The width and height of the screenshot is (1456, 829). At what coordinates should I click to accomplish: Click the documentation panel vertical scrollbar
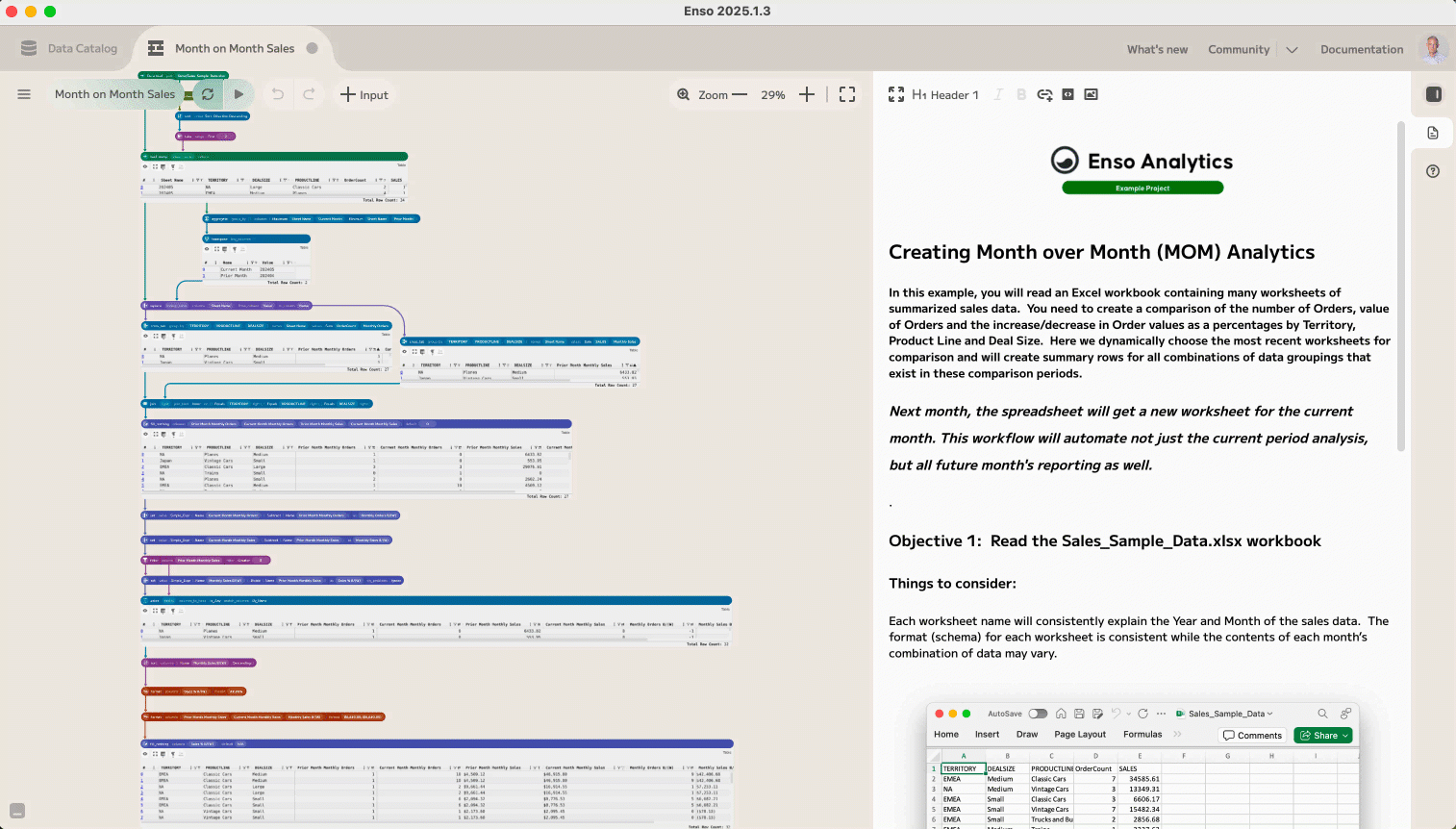1401,286
